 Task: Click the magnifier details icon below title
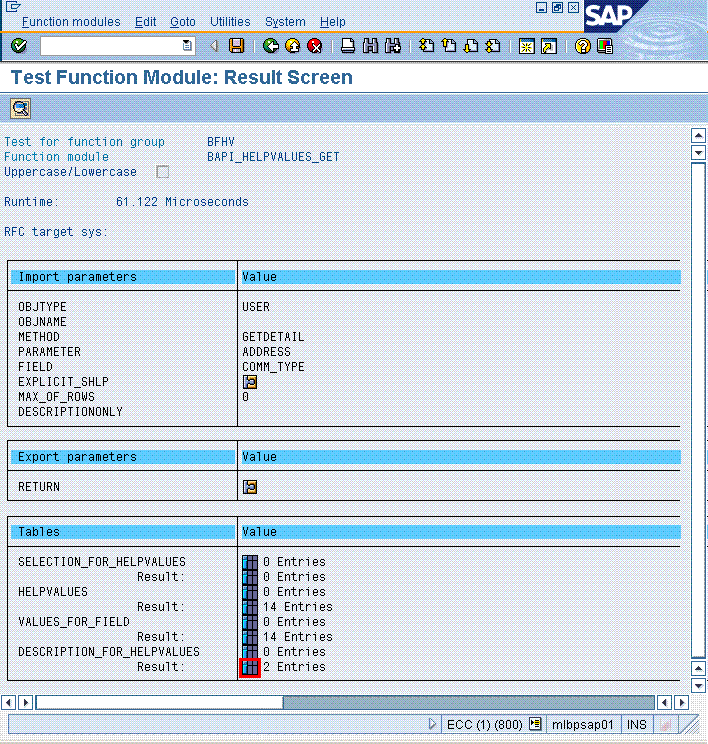tap(20, 109)
